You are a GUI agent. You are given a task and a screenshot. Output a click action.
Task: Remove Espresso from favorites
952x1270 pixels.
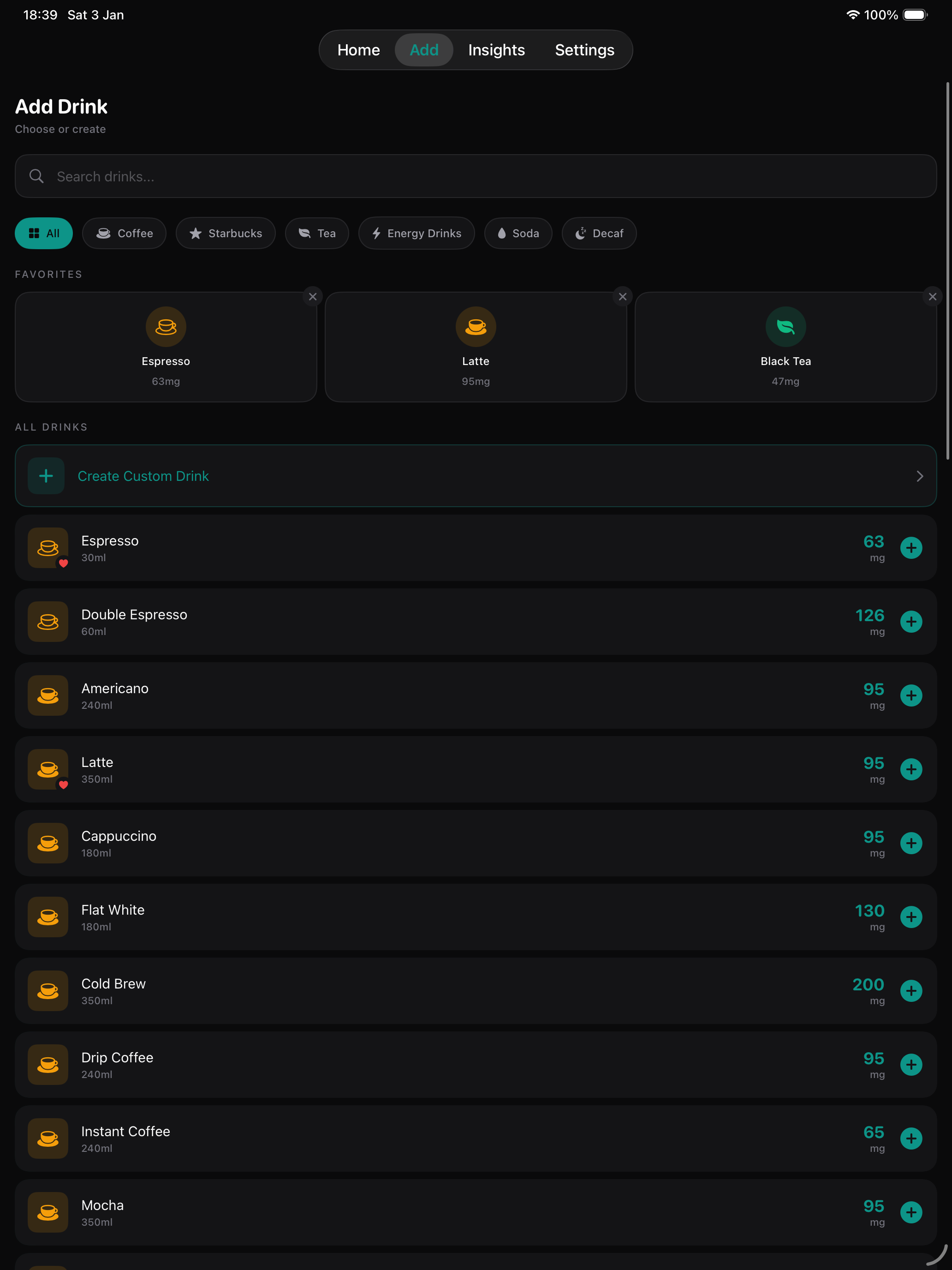(313, 297)
